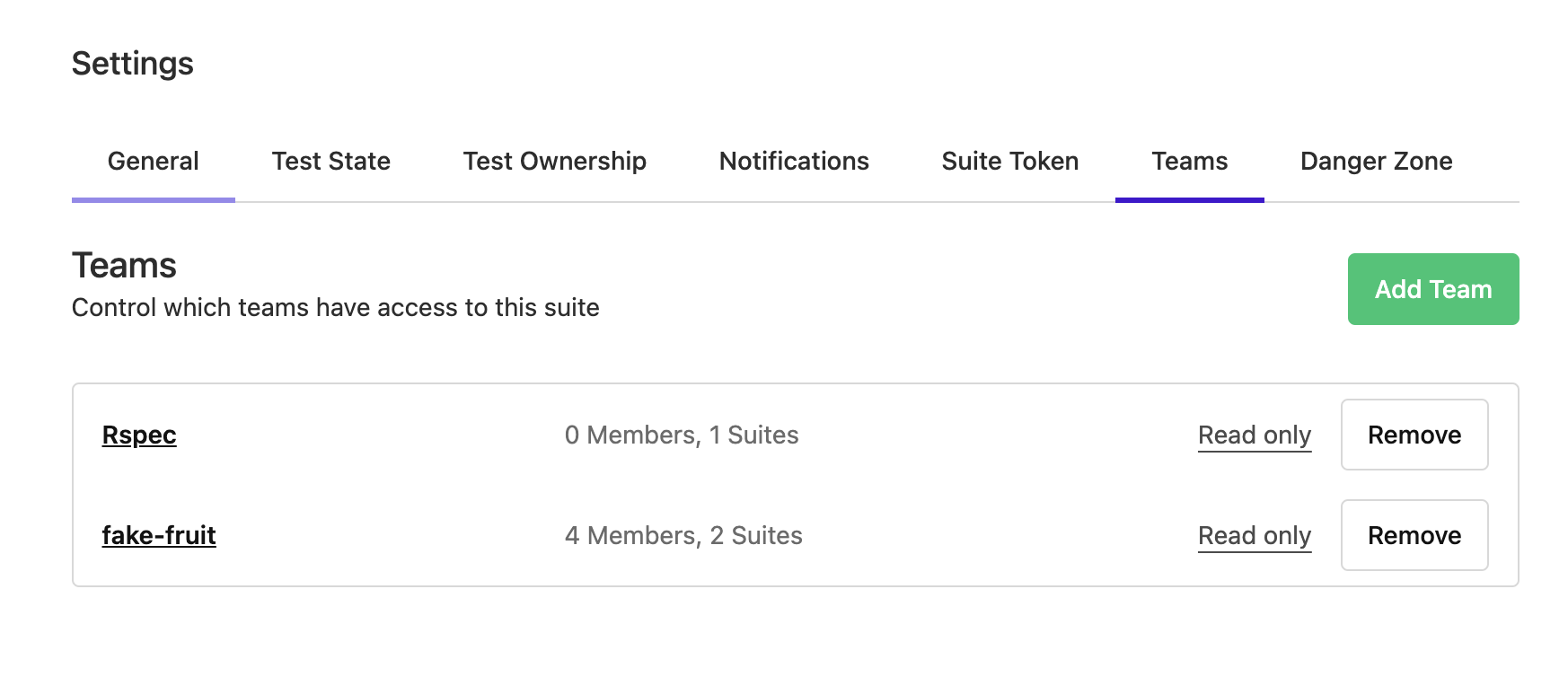View the Suite Token tab

click(x=1009, y=161)
